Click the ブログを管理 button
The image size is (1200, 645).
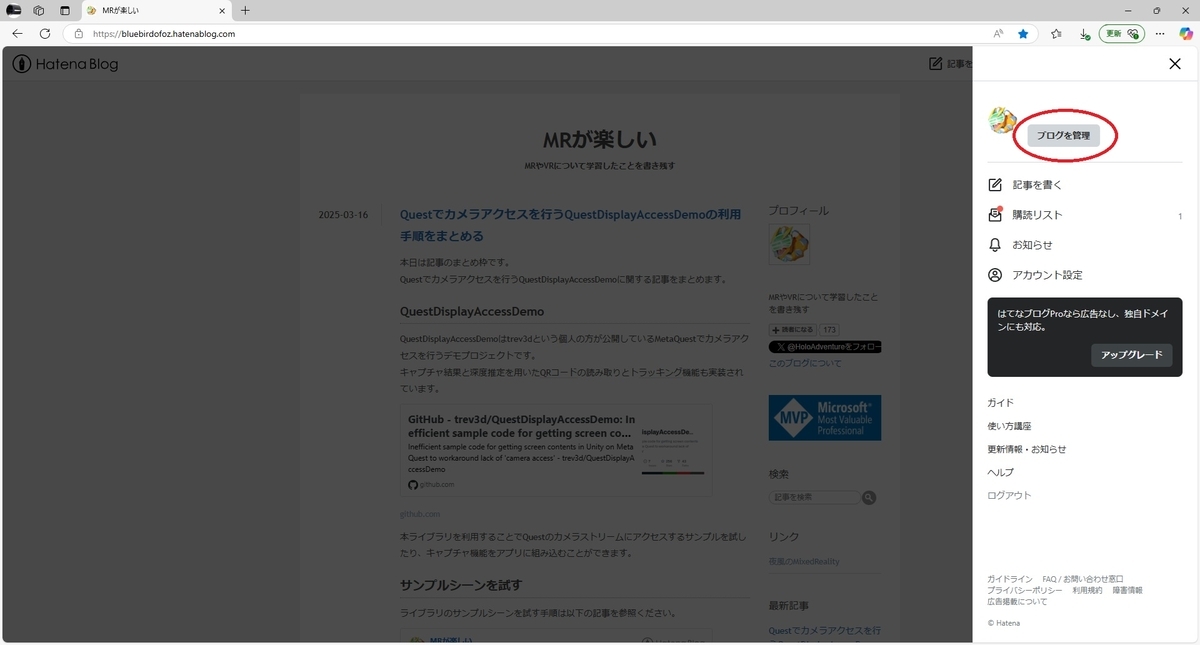coord(1063,135)
